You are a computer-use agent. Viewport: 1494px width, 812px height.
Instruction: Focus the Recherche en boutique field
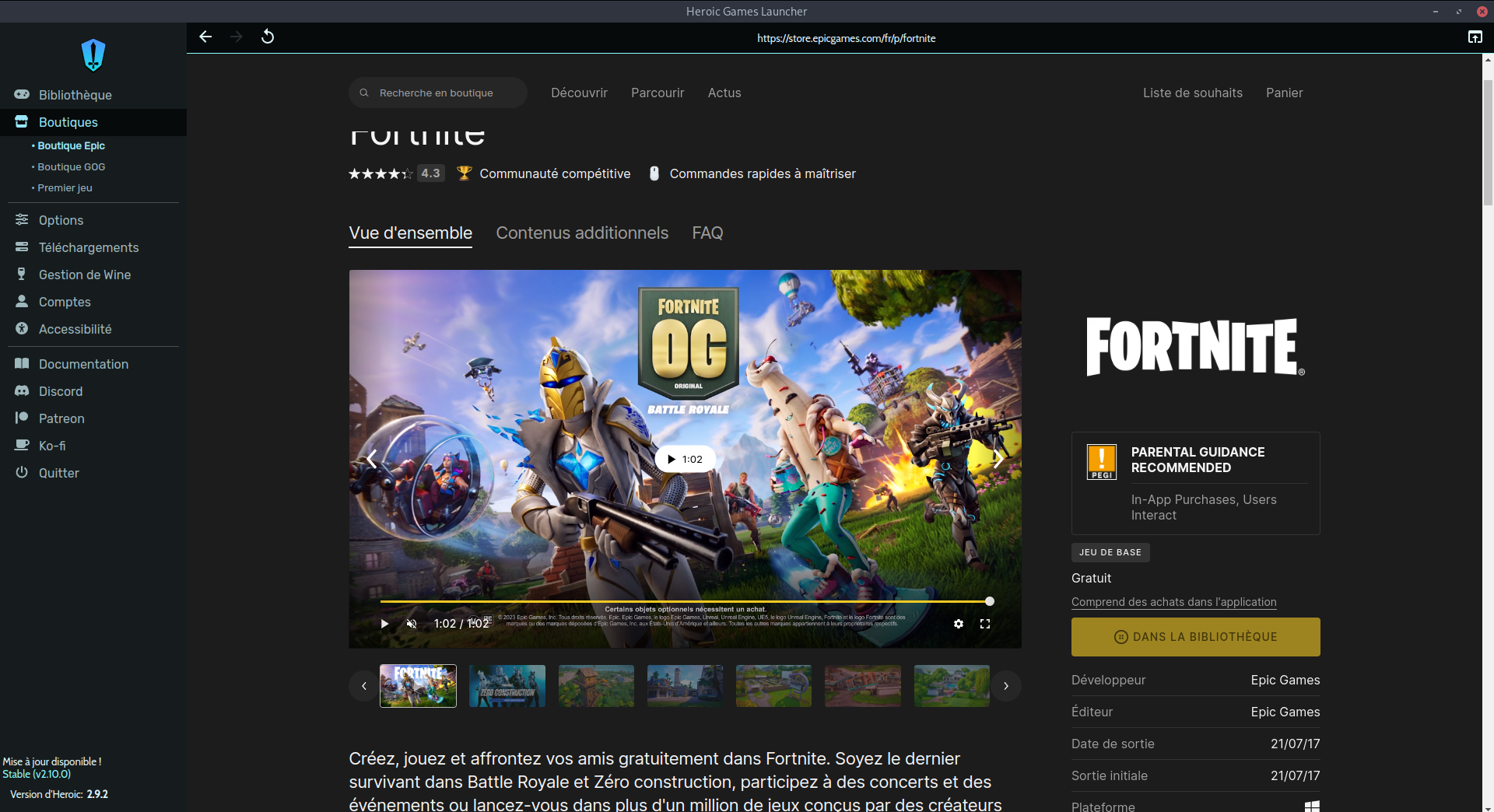(438, 93)
